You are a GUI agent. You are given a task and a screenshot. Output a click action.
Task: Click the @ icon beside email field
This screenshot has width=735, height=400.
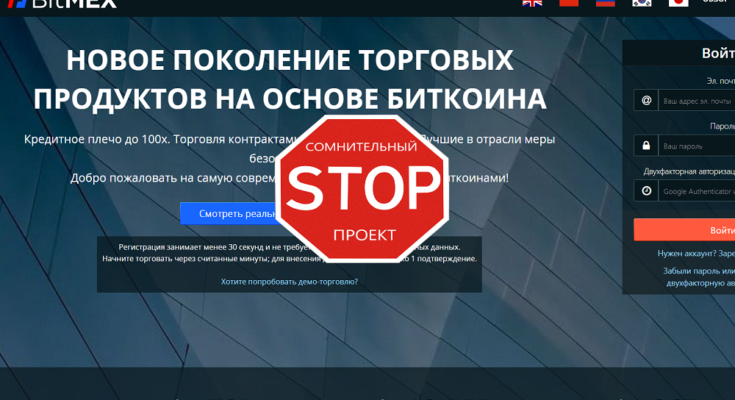646,100
